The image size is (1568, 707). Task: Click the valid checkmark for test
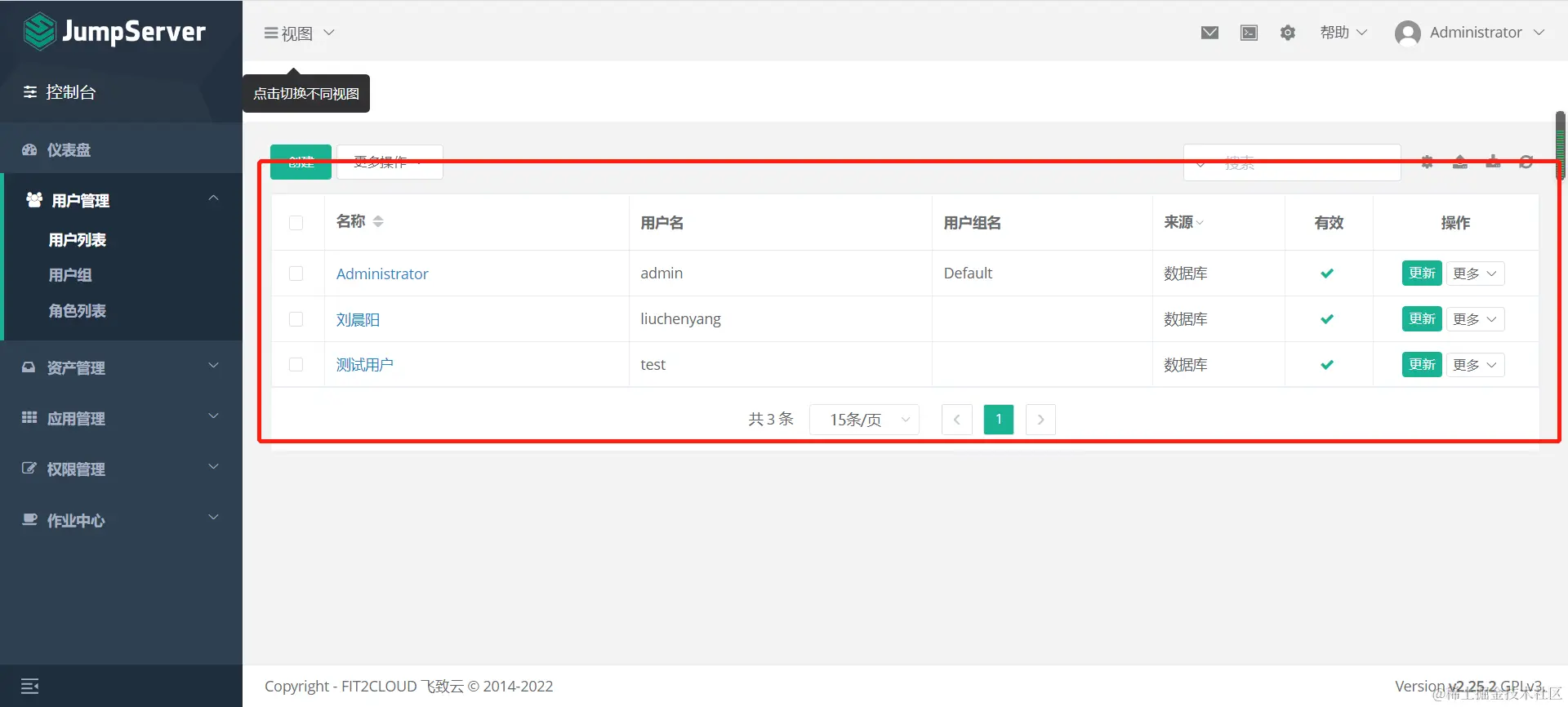pyautogui.click(x=1327, y=365)
